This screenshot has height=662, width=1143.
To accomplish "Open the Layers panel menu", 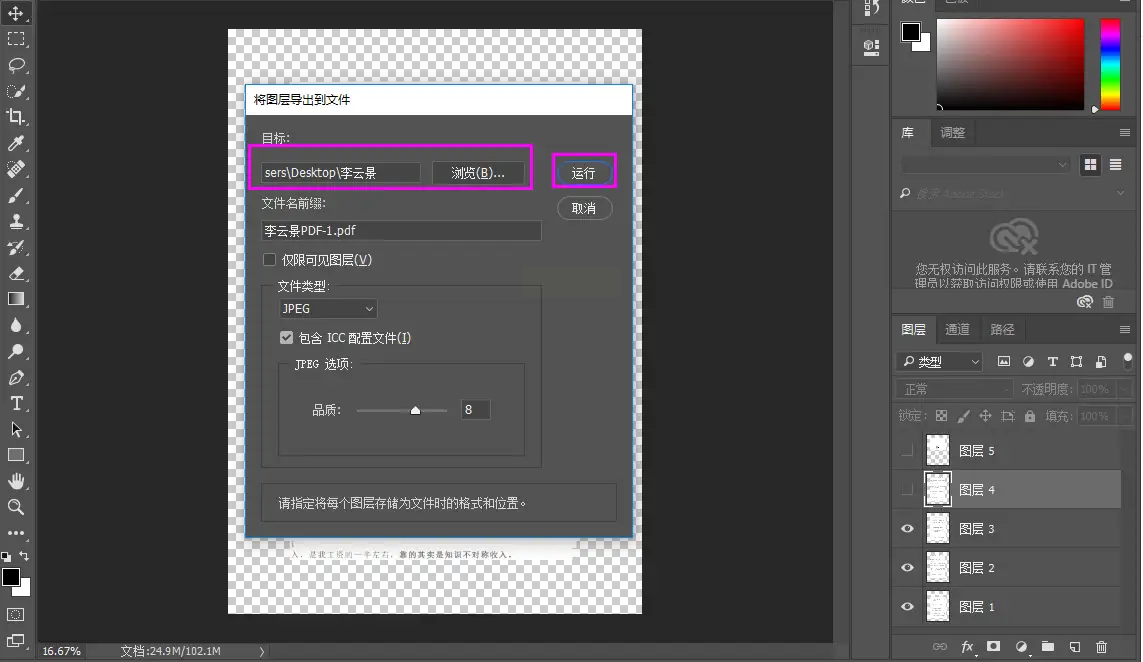I will point(1125,330).
